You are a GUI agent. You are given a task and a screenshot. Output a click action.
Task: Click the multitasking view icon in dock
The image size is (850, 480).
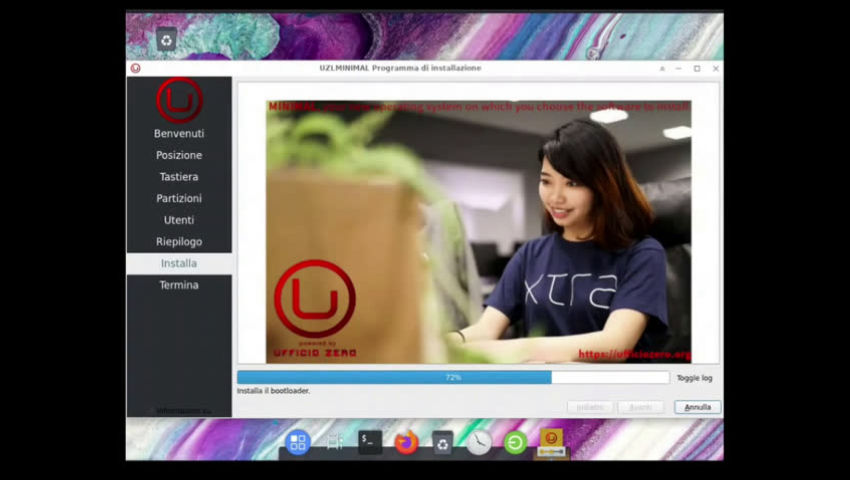point(334,442)
